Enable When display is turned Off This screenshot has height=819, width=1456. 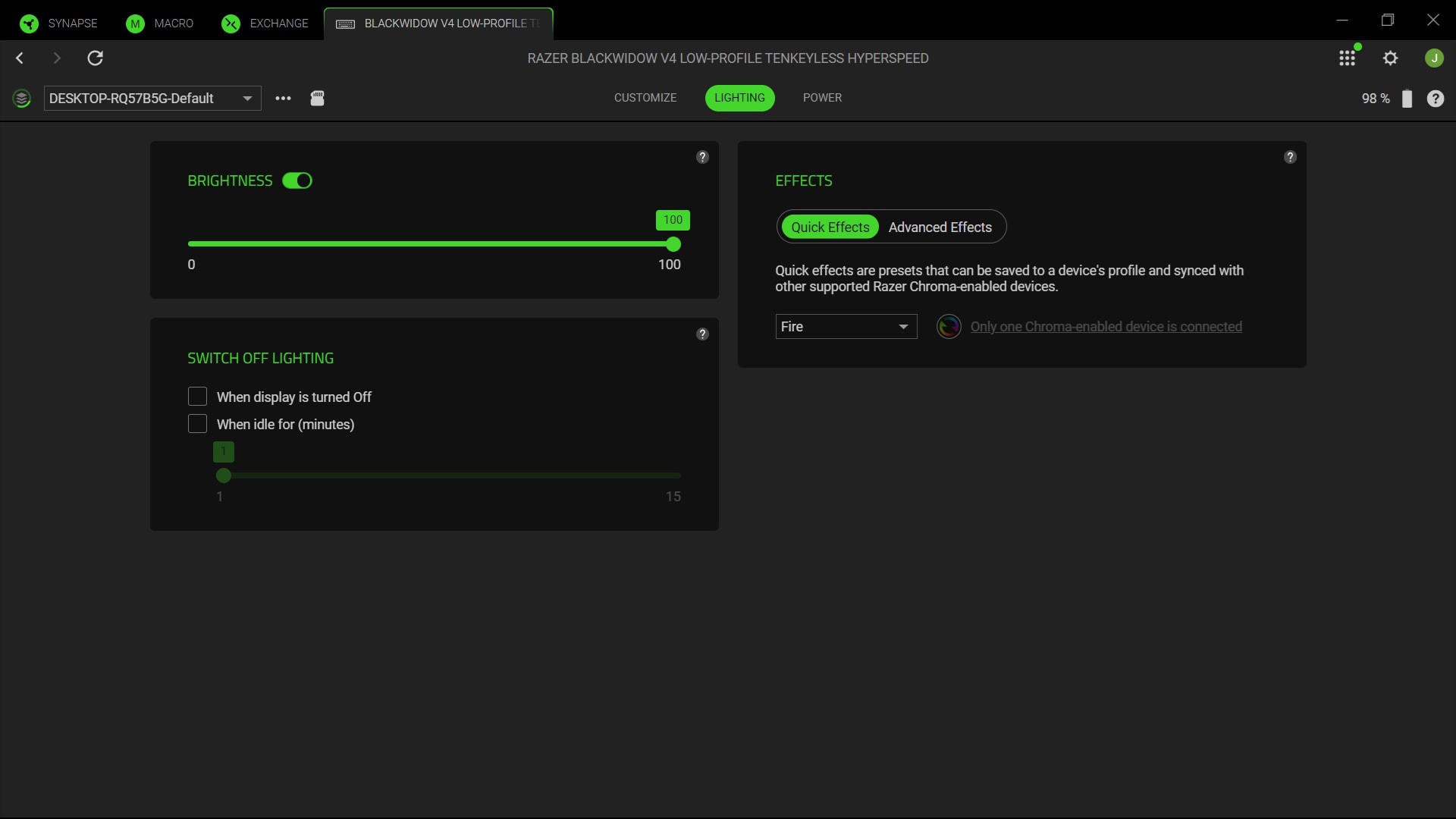(197, 397)
